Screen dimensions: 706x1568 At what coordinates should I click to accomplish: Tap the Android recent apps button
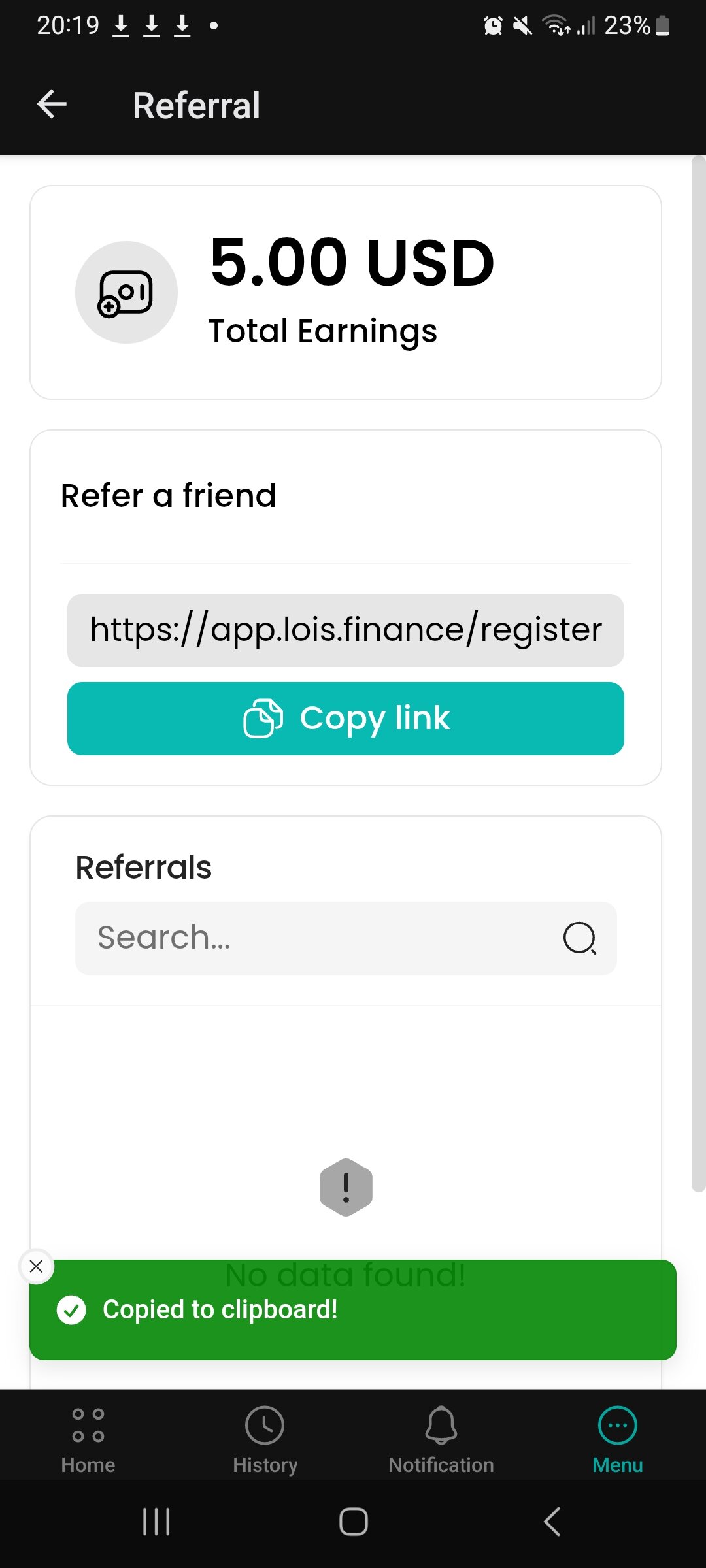[x=156, y=1522]
